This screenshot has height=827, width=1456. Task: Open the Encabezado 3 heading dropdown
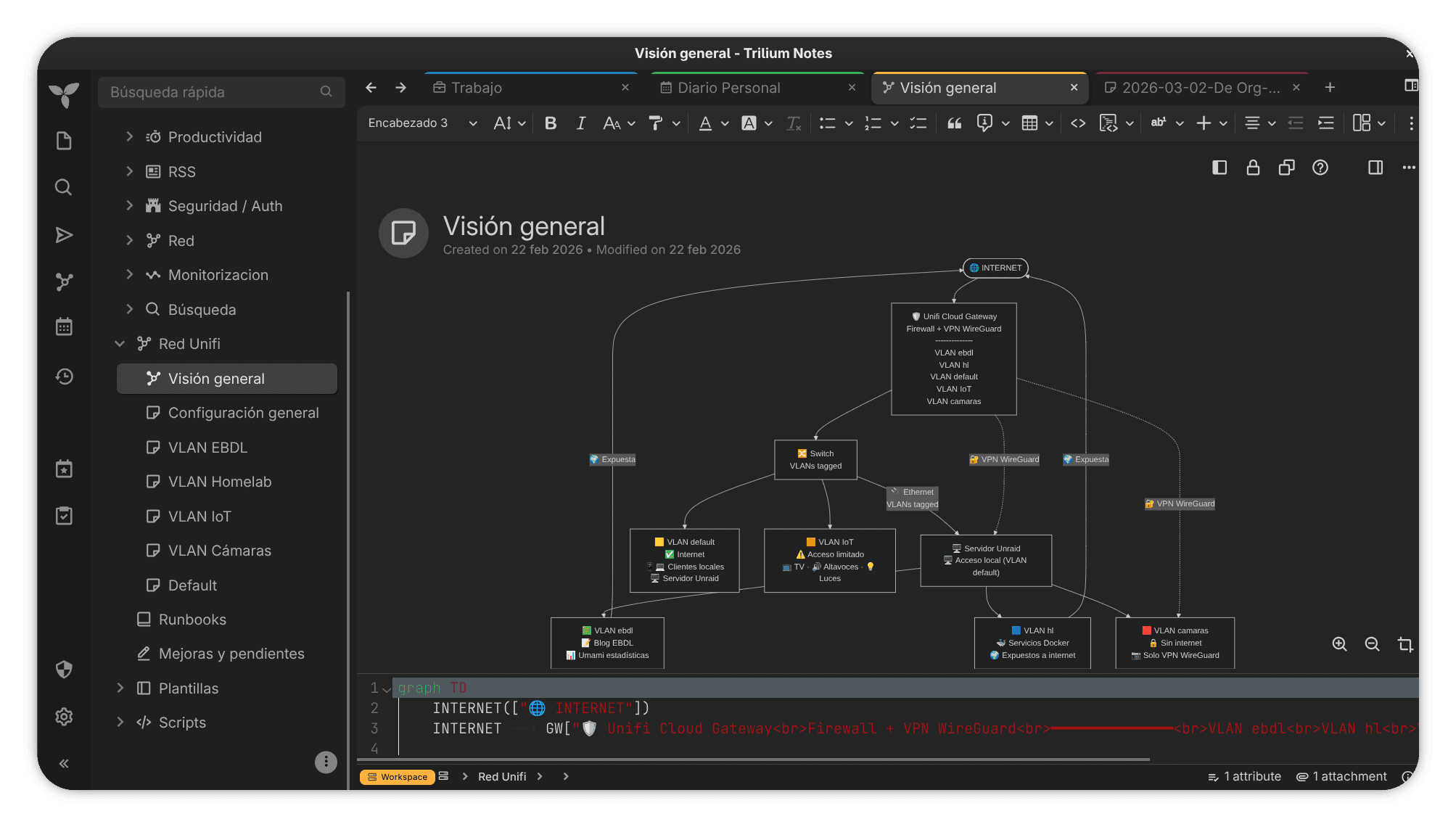[422, 123]
